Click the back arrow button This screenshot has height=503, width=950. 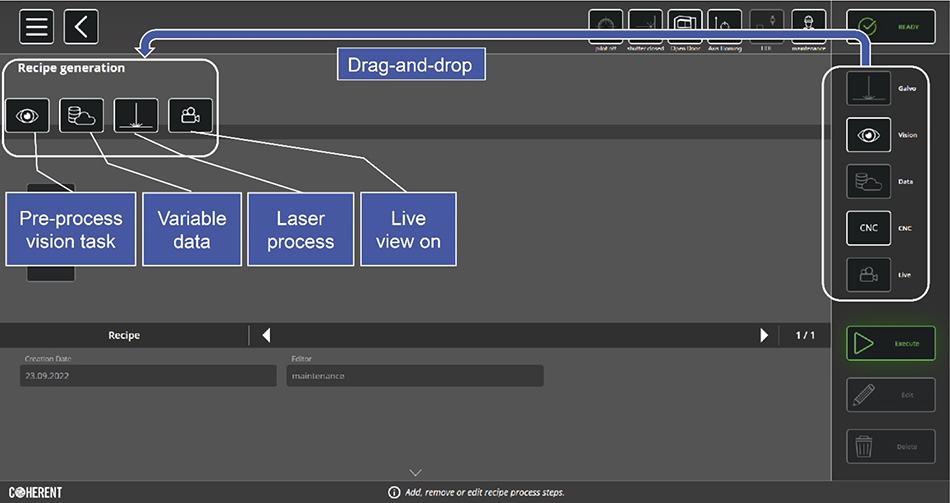click(81, 26)
